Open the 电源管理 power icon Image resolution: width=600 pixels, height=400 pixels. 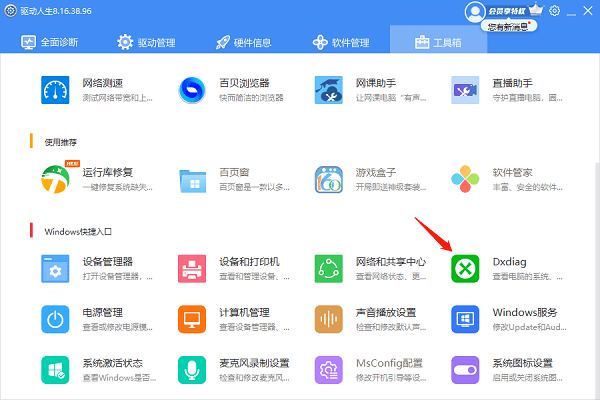(55, 319)
